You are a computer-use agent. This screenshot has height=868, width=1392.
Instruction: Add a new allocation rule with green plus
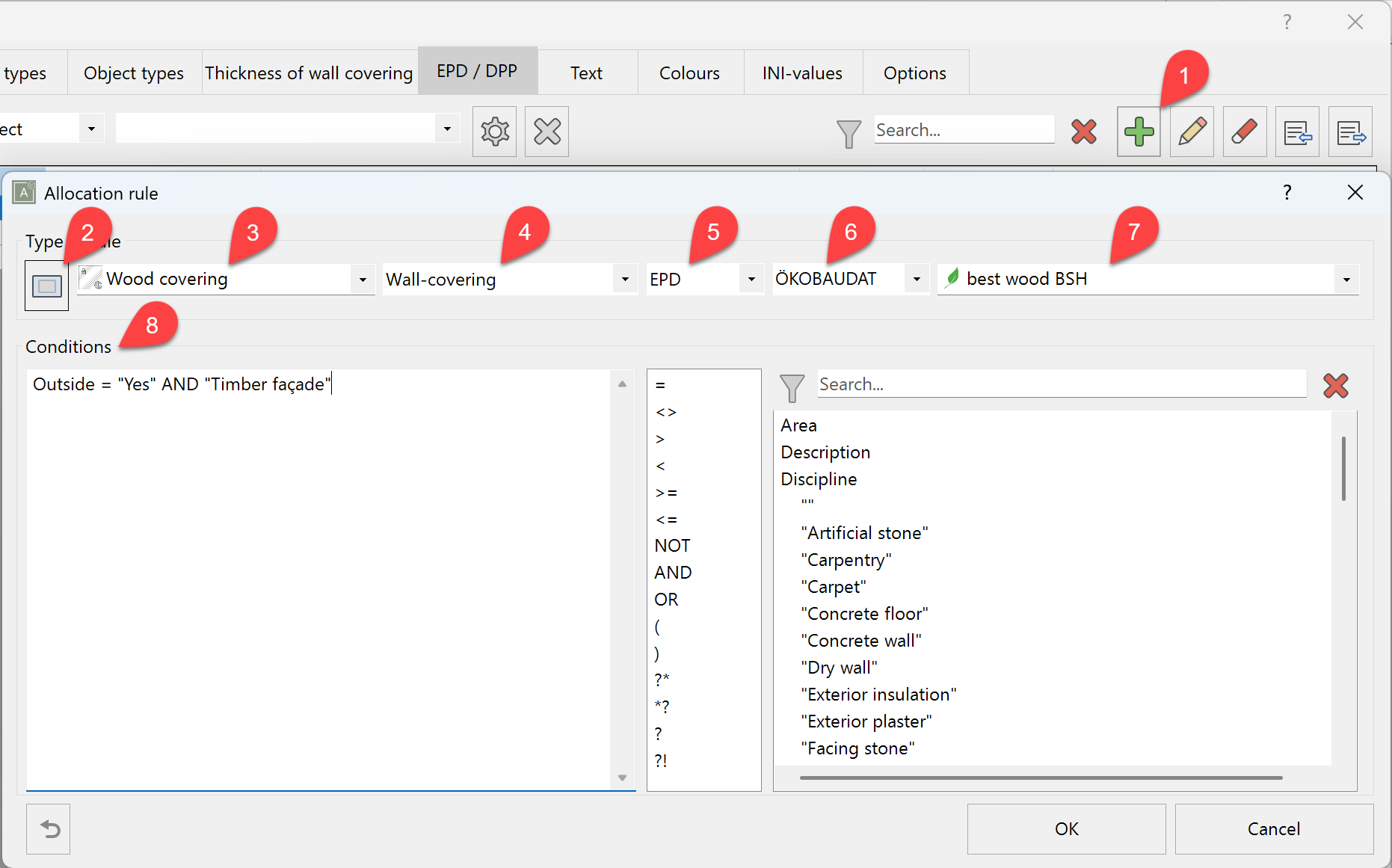pos(1139,132)
